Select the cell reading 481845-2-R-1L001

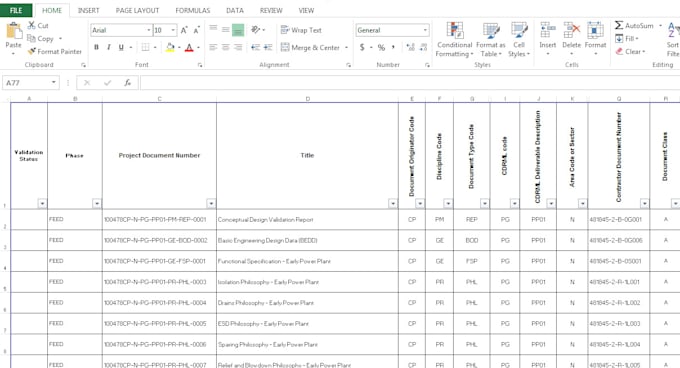pos(618,282)
